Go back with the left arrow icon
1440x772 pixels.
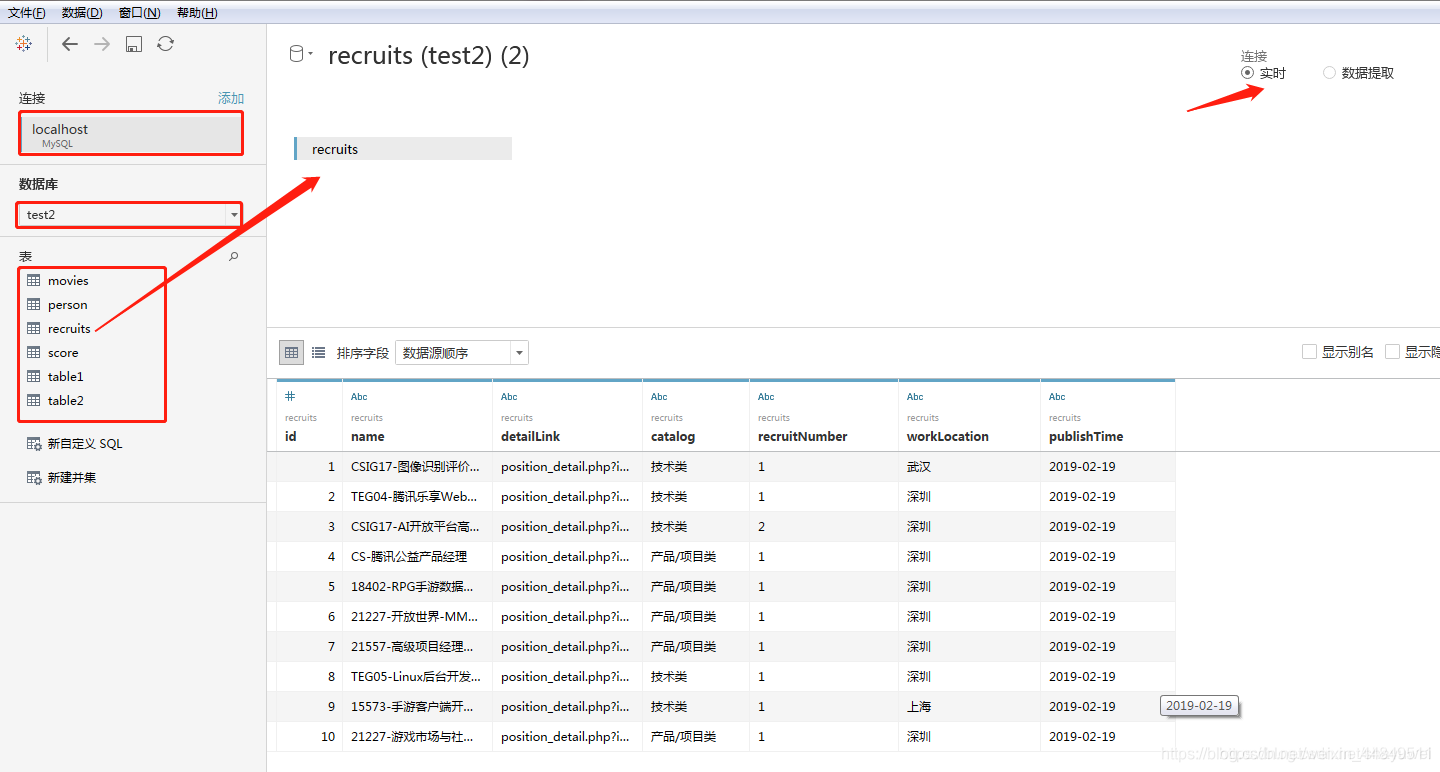[x=69, y=44]
